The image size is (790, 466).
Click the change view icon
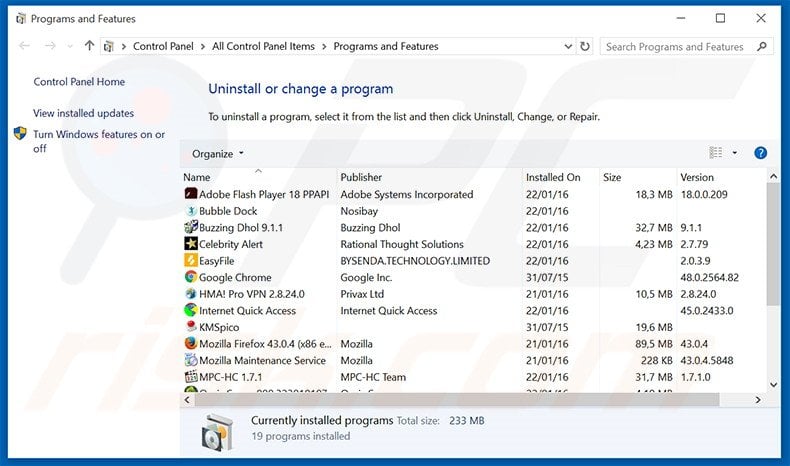click(716, 153)
